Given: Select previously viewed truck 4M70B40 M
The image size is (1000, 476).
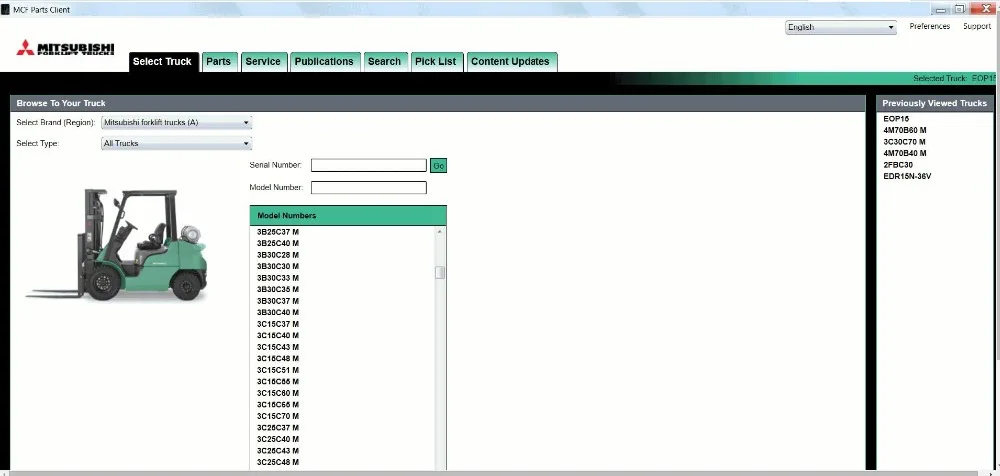Looking at the screenshot, I should click(x=904, y=153).
